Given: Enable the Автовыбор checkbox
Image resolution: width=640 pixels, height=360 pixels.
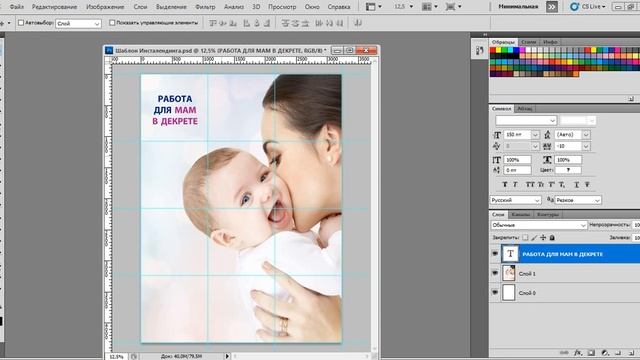Looking at the screenshot, I should pyautogui.click(x=21, y=23).
